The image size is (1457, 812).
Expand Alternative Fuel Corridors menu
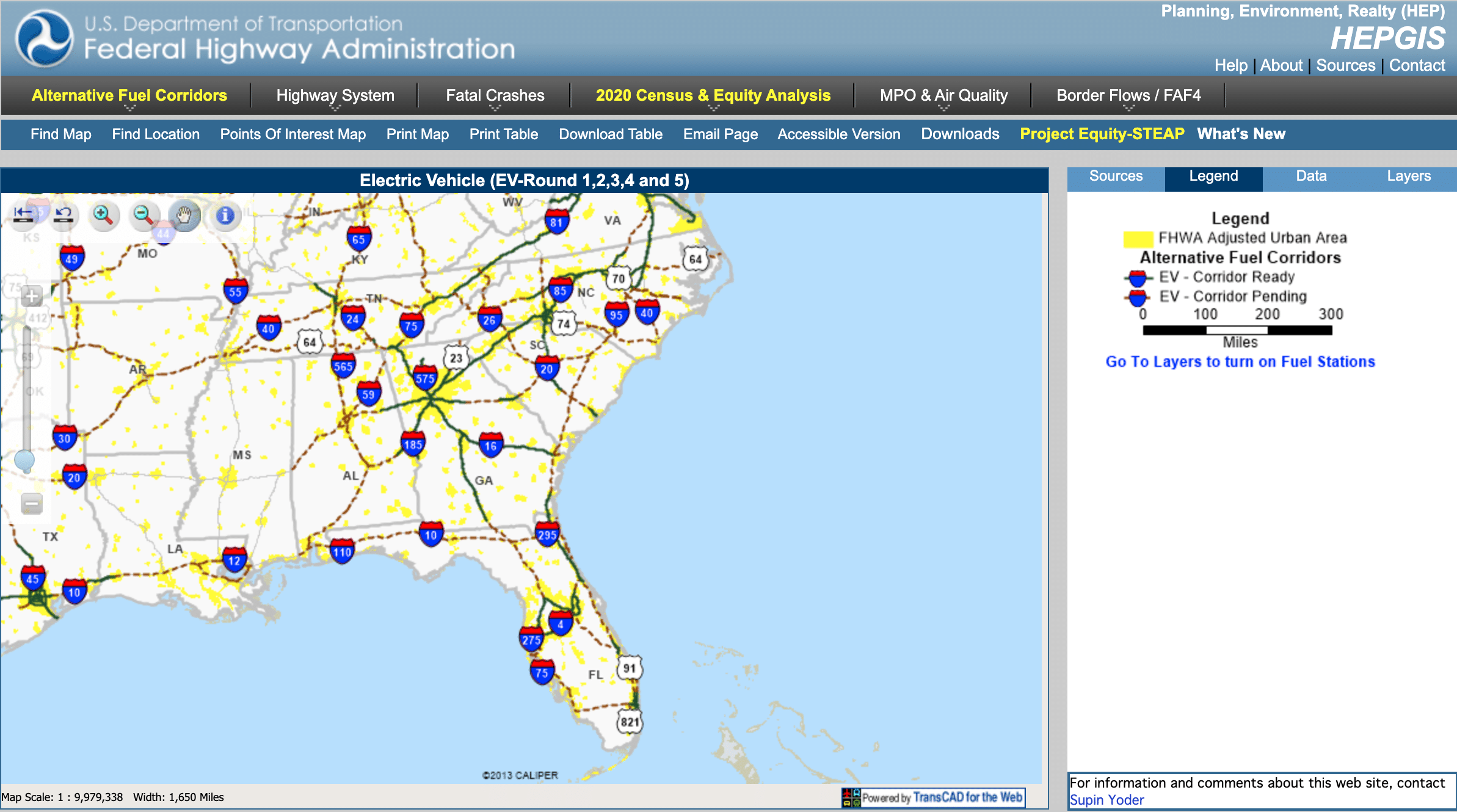pos(129,96)
